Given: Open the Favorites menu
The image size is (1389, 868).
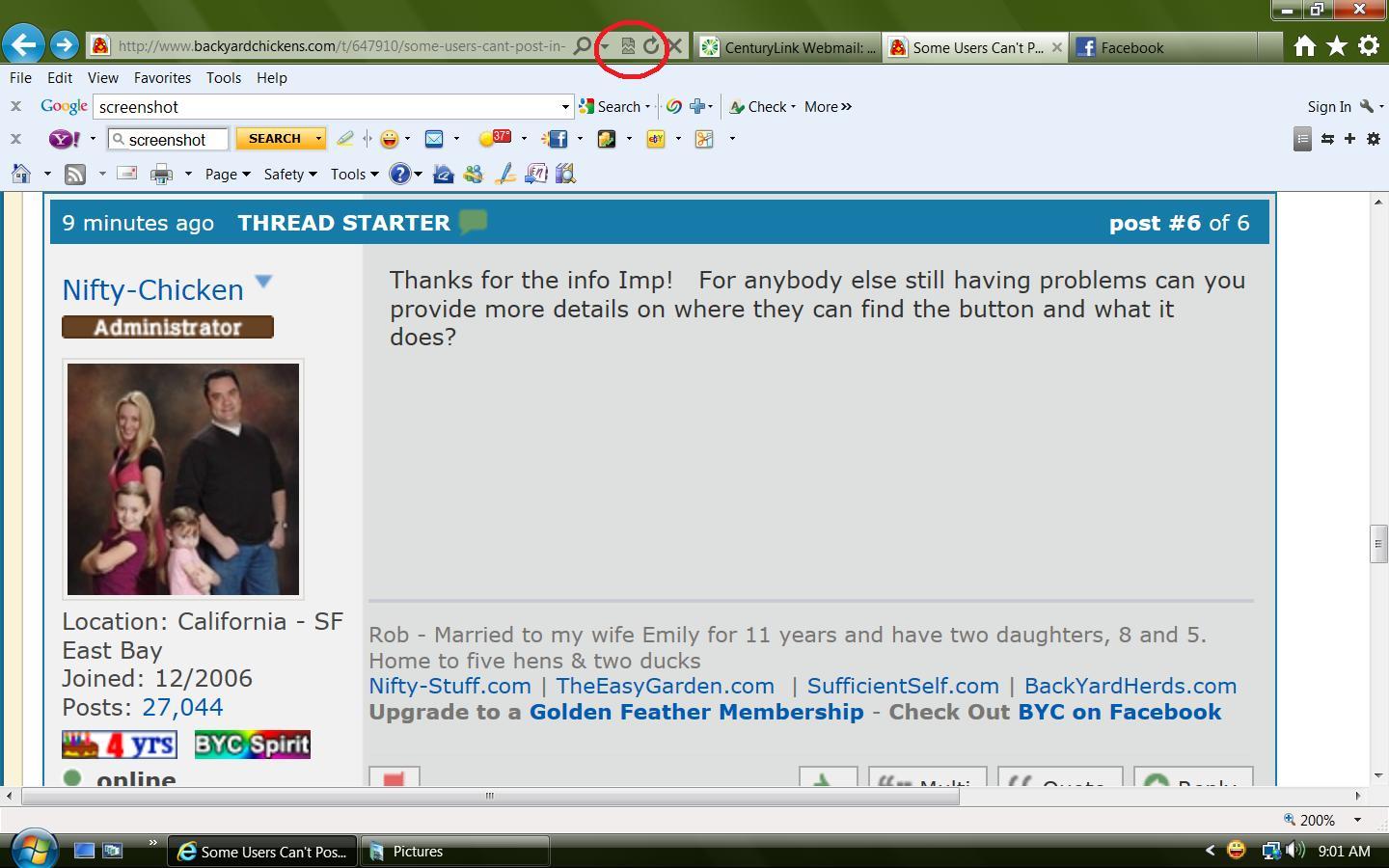Looking at the screenshot, I should tap(161, 77).
